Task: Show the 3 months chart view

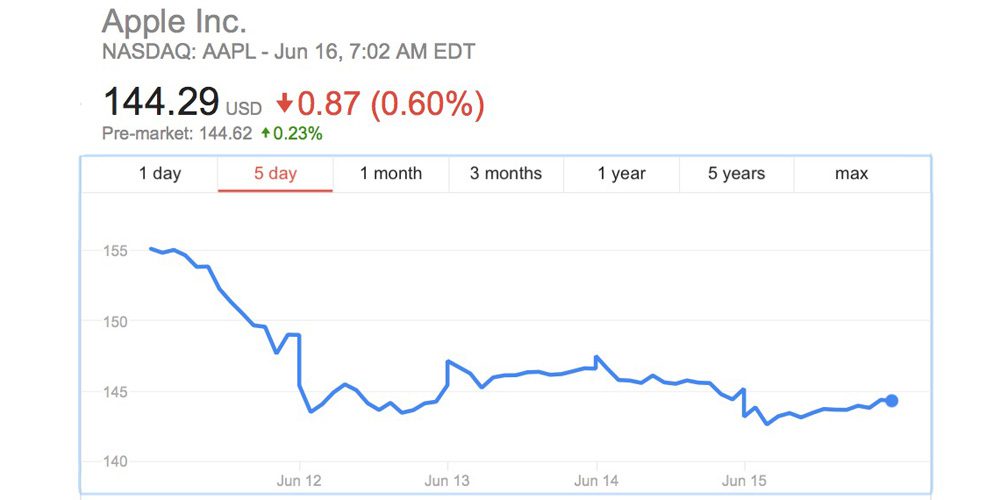Action: pos(506,174)
